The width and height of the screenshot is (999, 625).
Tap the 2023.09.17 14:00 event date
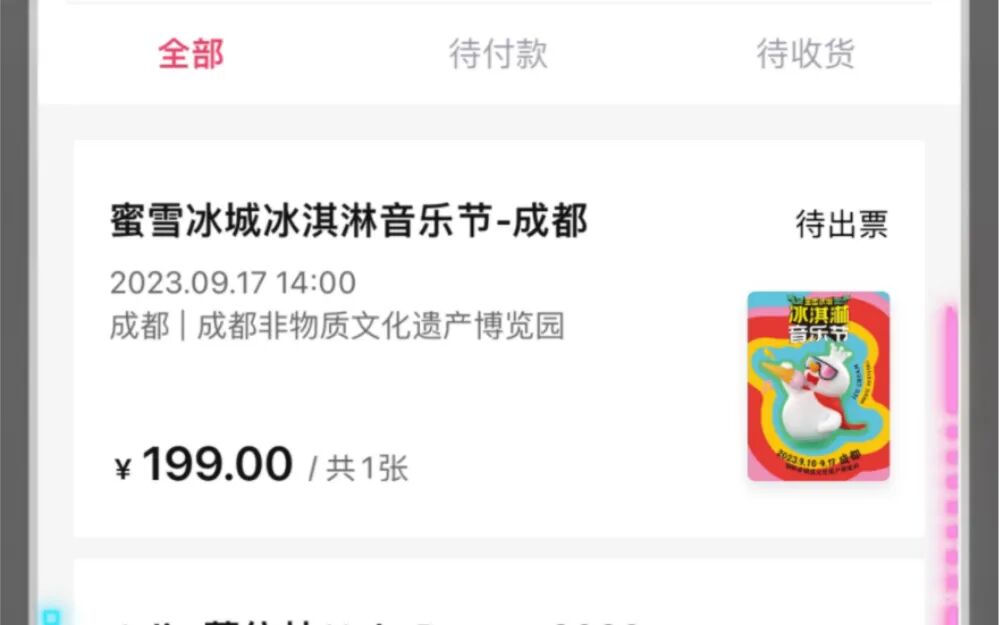233,282
